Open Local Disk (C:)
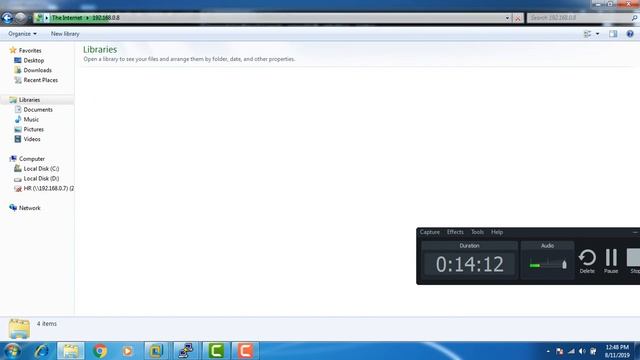This screenshot has width=640, height=360. (x=41, y=169)
